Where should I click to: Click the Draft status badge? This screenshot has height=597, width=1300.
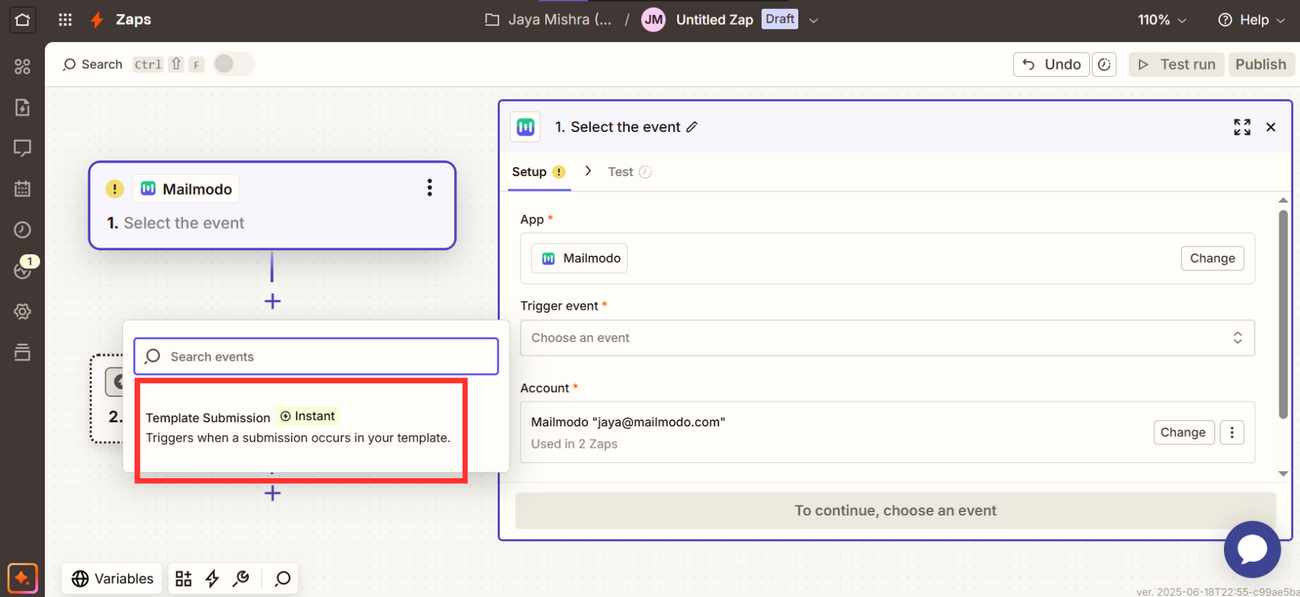(x=780, y=19)
